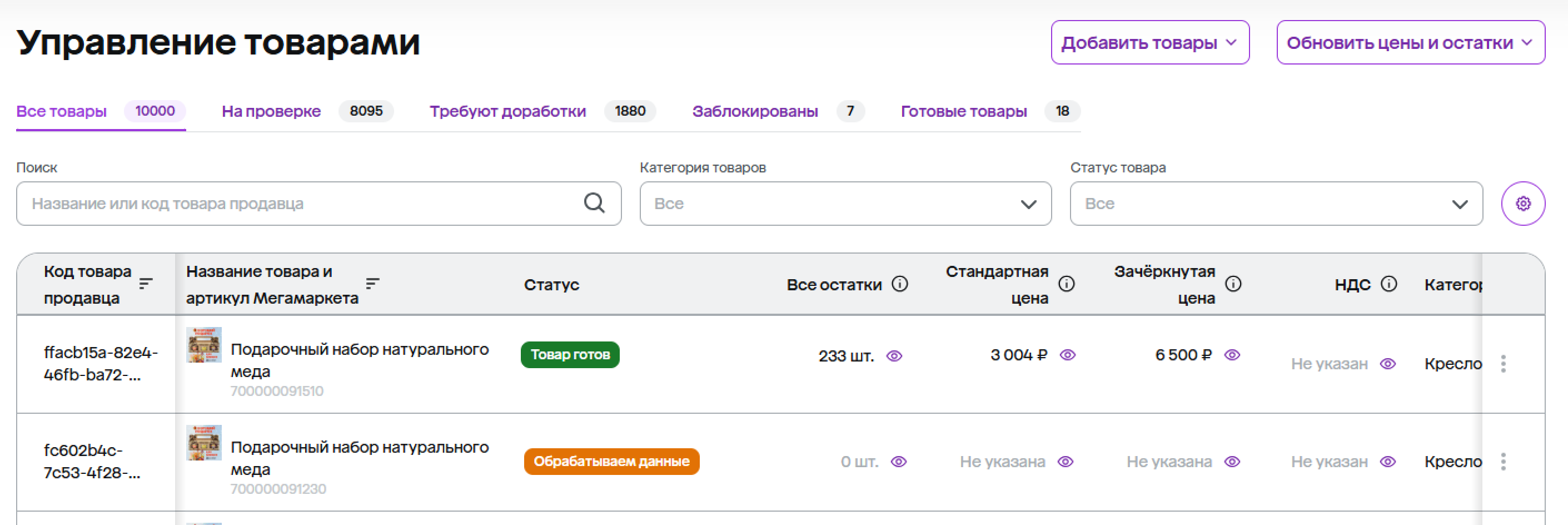1568x525 pixels.
Task: Switch to Все товары tab
Action: tap(101, 111)
